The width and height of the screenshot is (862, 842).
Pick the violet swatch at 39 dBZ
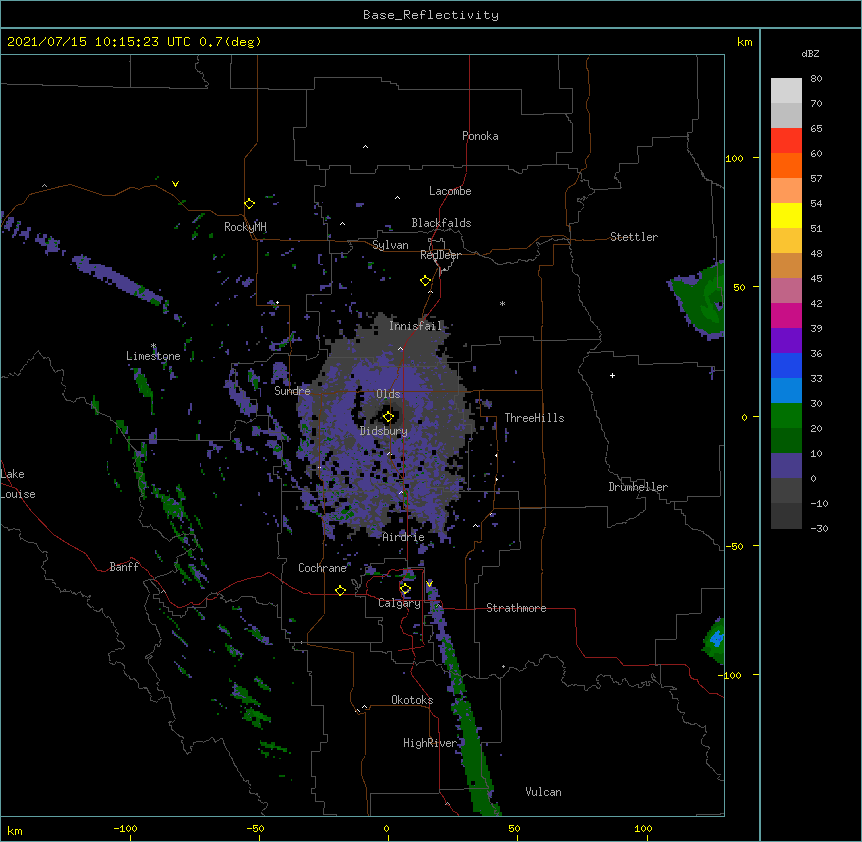[786, 341]
